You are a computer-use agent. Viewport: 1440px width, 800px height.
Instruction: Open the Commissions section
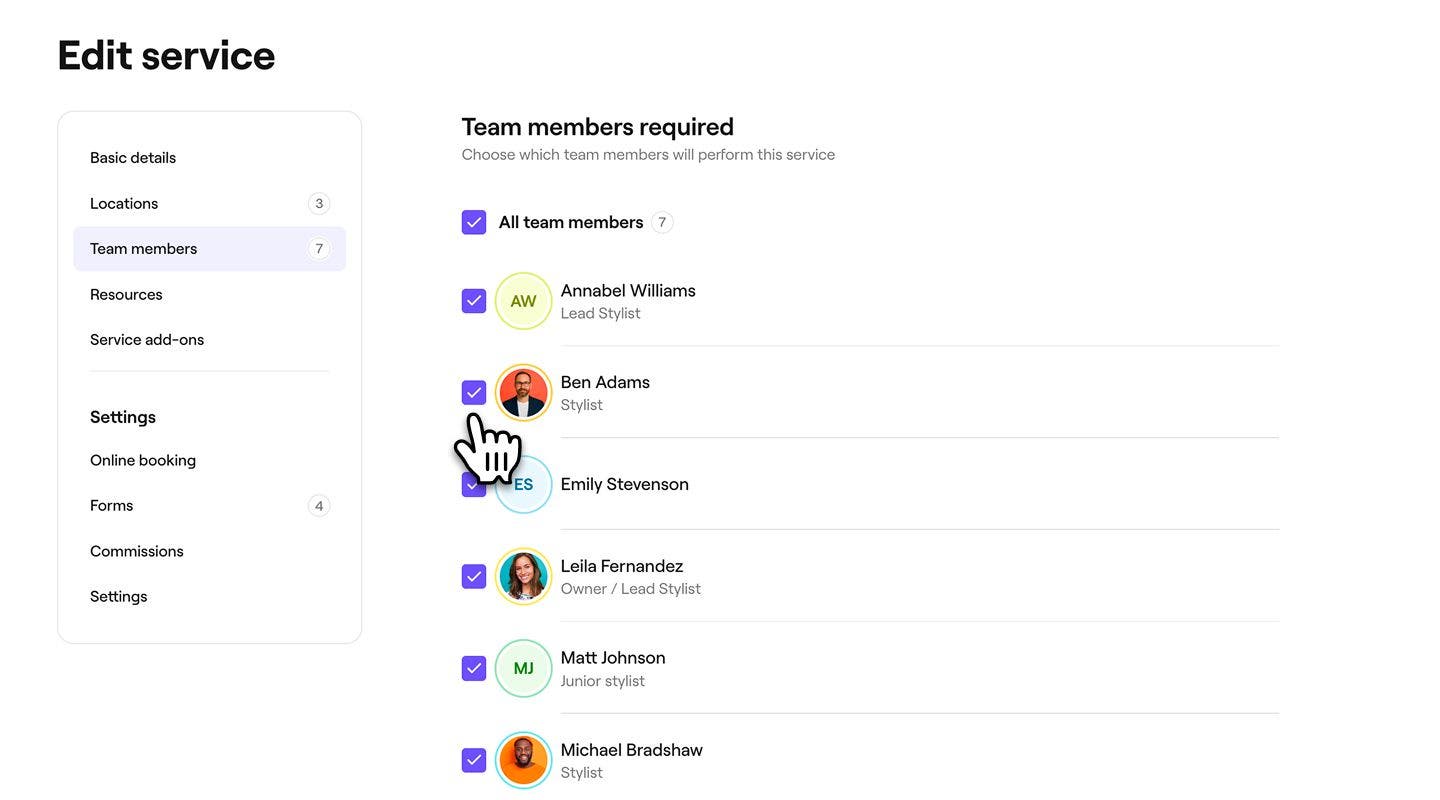point(136,551)
